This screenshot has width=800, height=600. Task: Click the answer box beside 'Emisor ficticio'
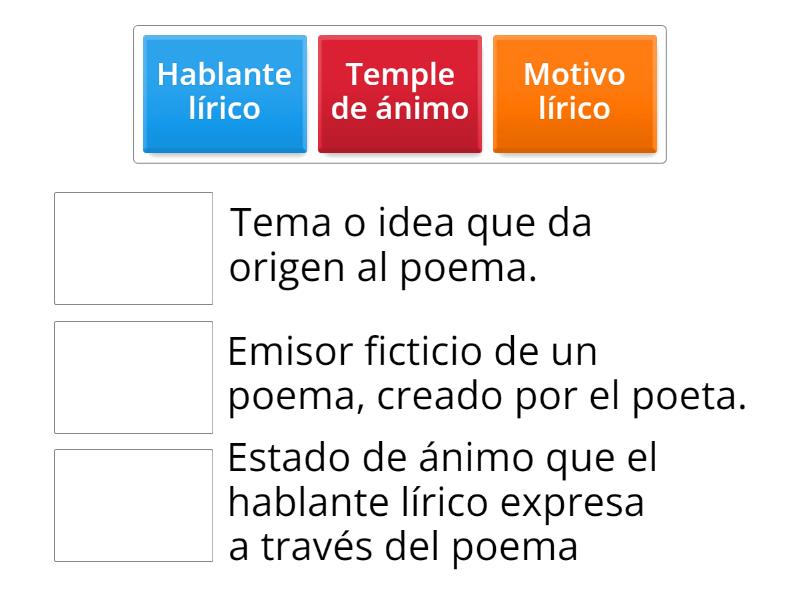tap(134, 377)
